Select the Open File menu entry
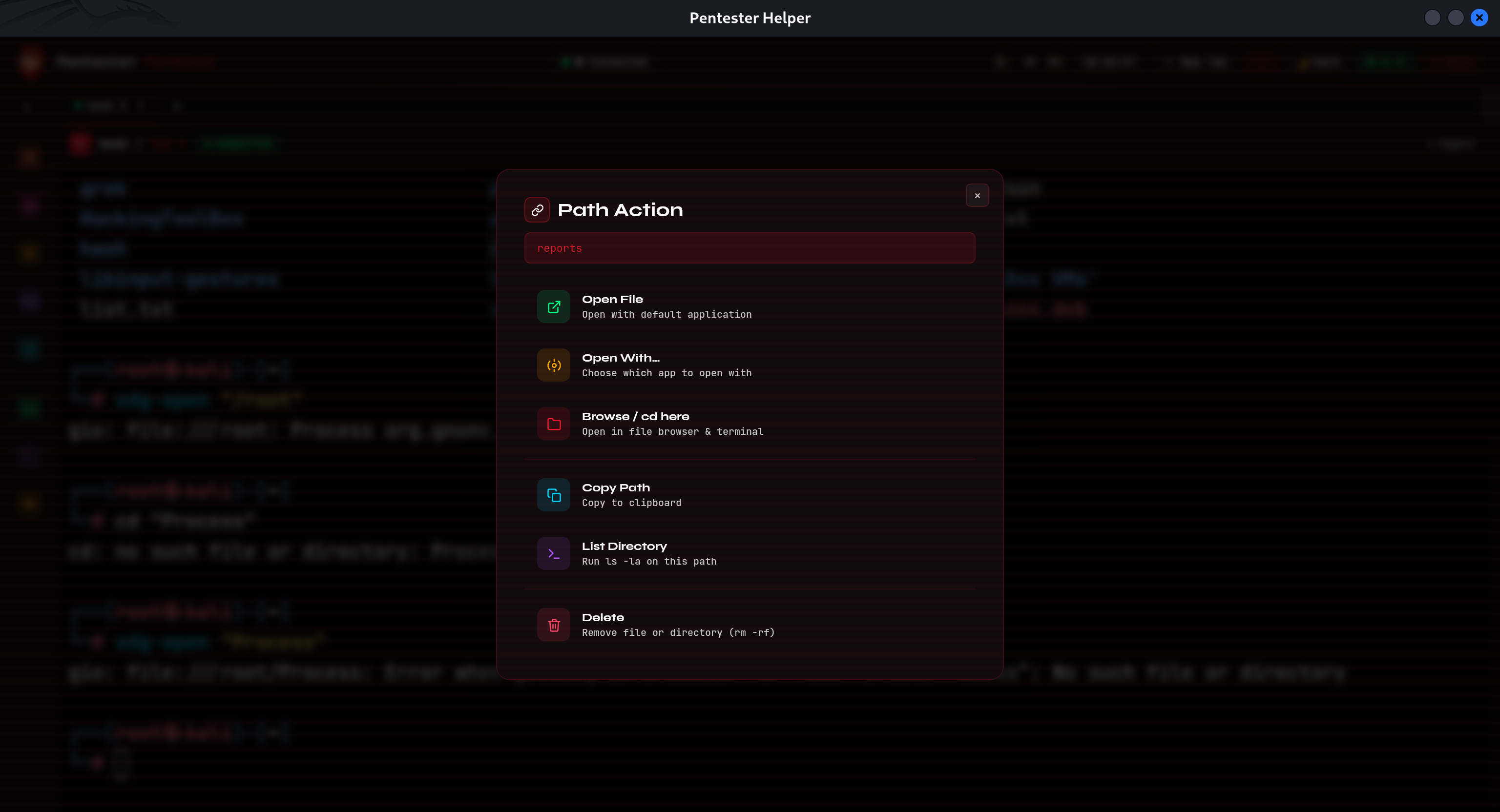 (612, 299)
